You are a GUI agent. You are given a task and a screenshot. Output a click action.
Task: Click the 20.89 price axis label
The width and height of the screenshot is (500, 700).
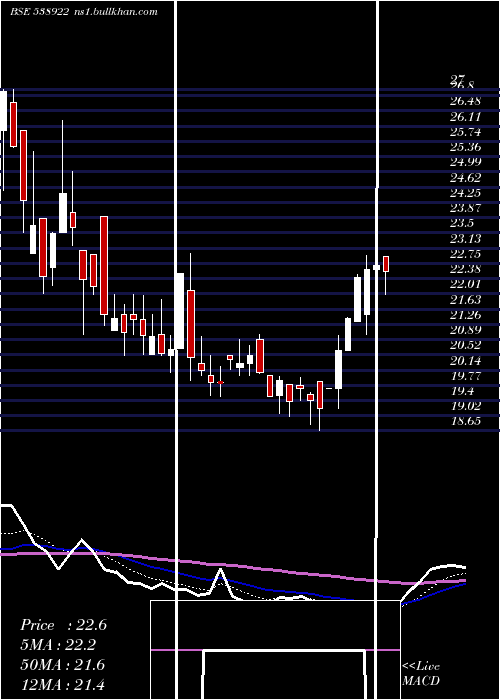[465, 330]
